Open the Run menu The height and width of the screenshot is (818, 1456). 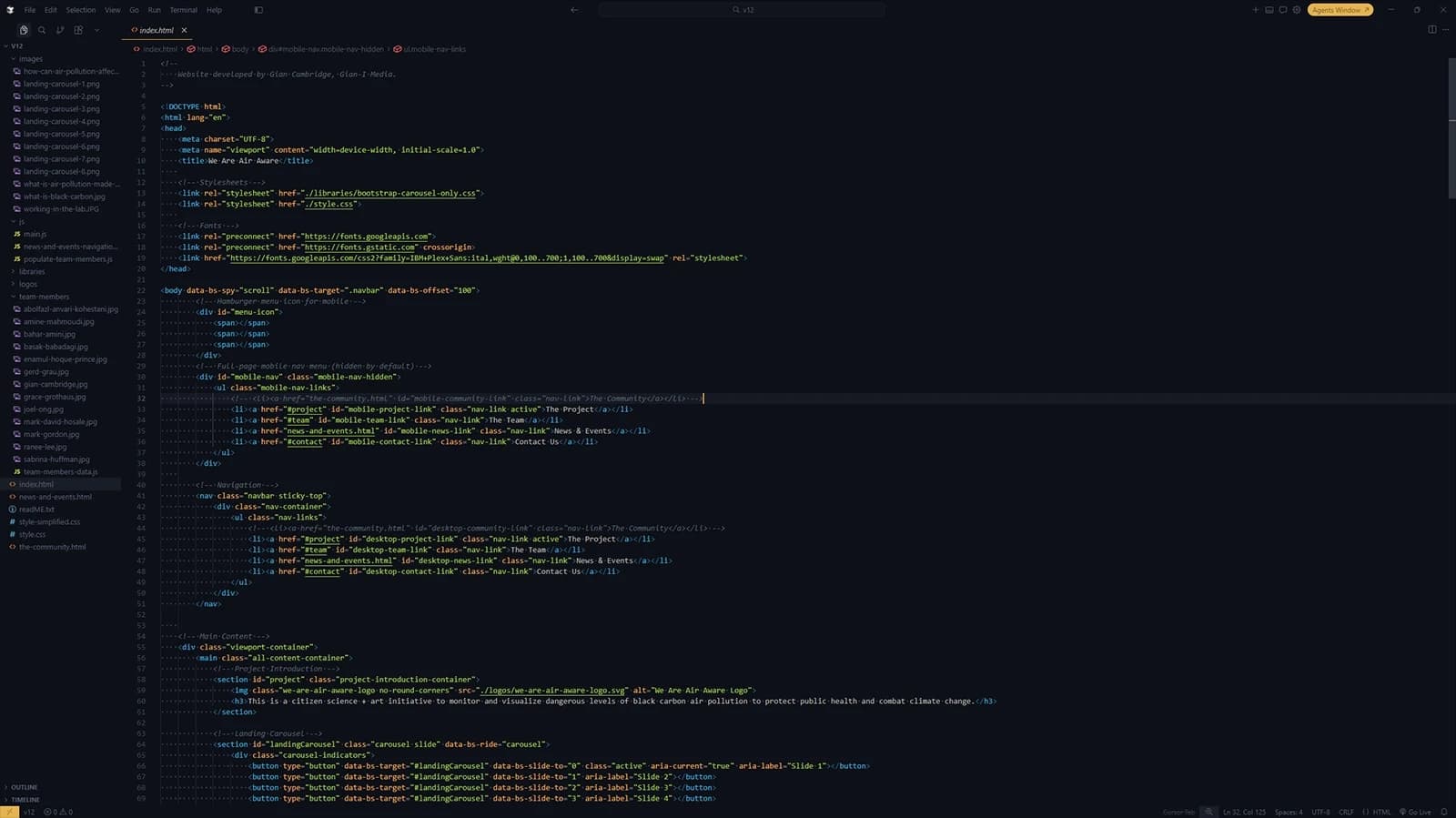click(154, 10)
